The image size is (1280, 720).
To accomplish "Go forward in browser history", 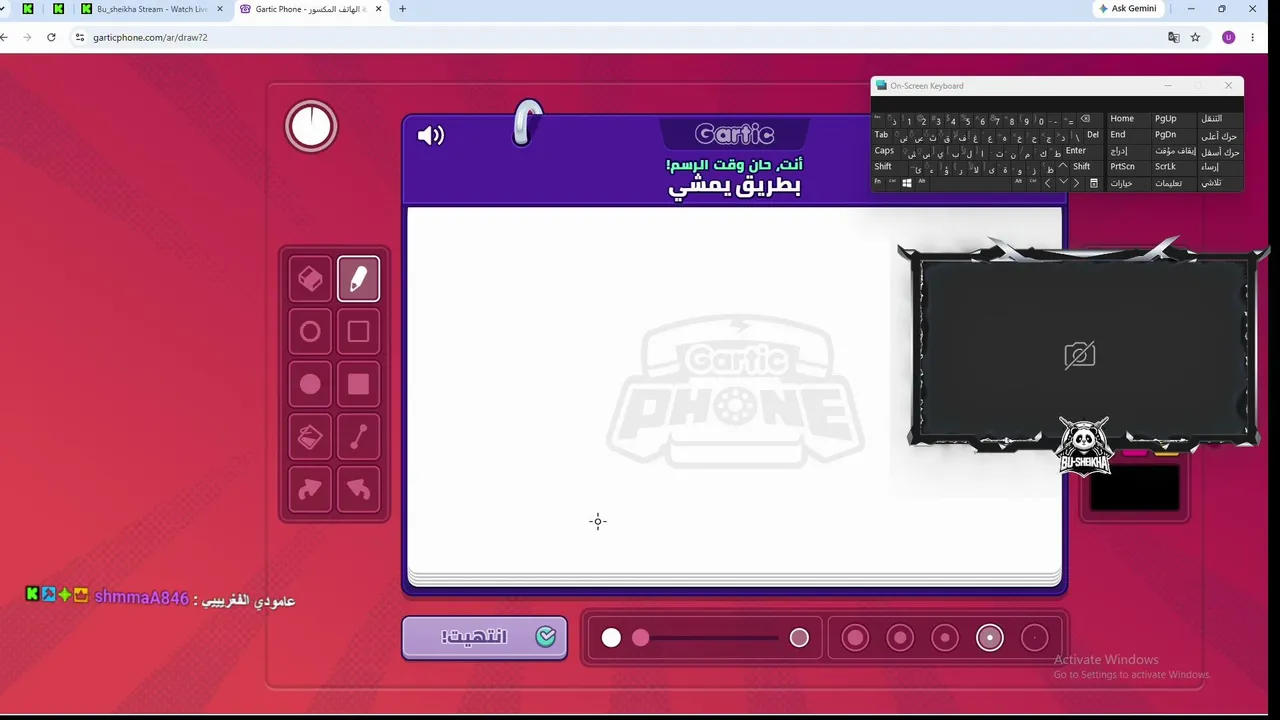I will [x=27, y=37].
